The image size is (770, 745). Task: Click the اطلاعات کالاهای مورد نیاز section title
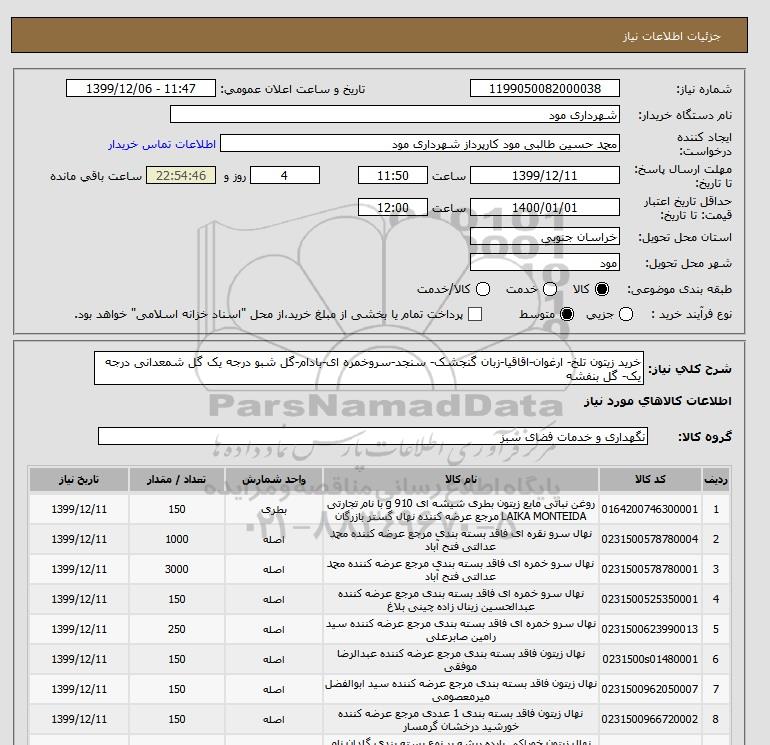click(658, 401)
